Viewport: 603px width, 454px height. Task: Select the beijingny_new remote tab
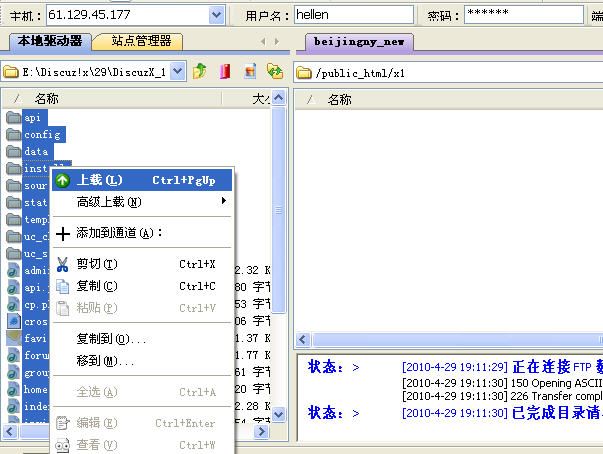coord(357,42)
